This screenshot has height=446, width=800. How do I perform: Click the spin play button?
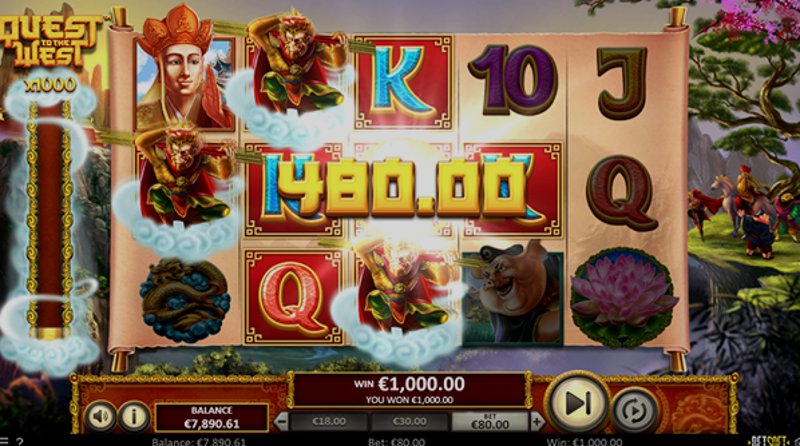point(578,403)
